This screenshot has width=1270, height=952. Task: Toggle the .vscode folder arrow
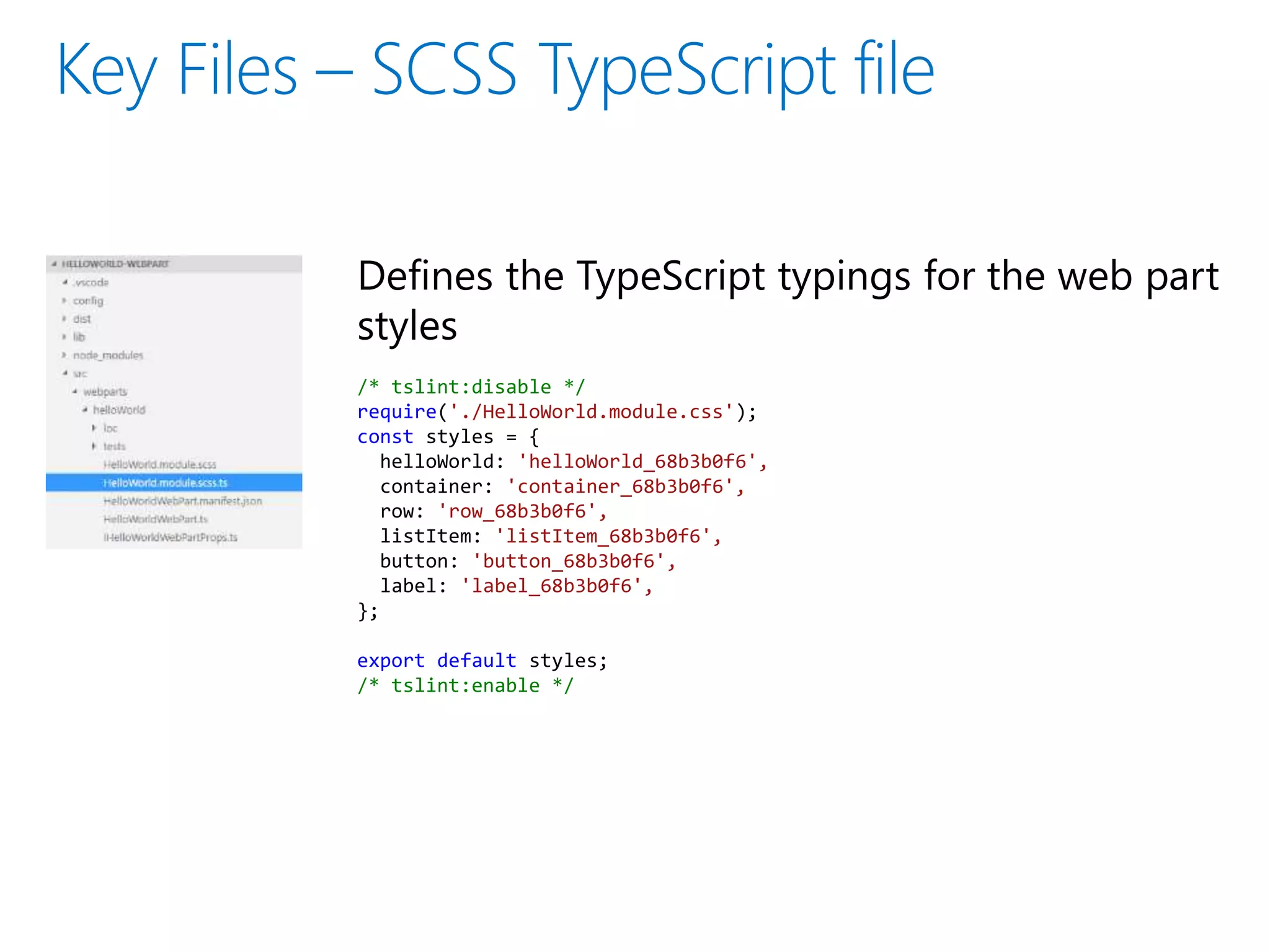click(x=64, y=282)
